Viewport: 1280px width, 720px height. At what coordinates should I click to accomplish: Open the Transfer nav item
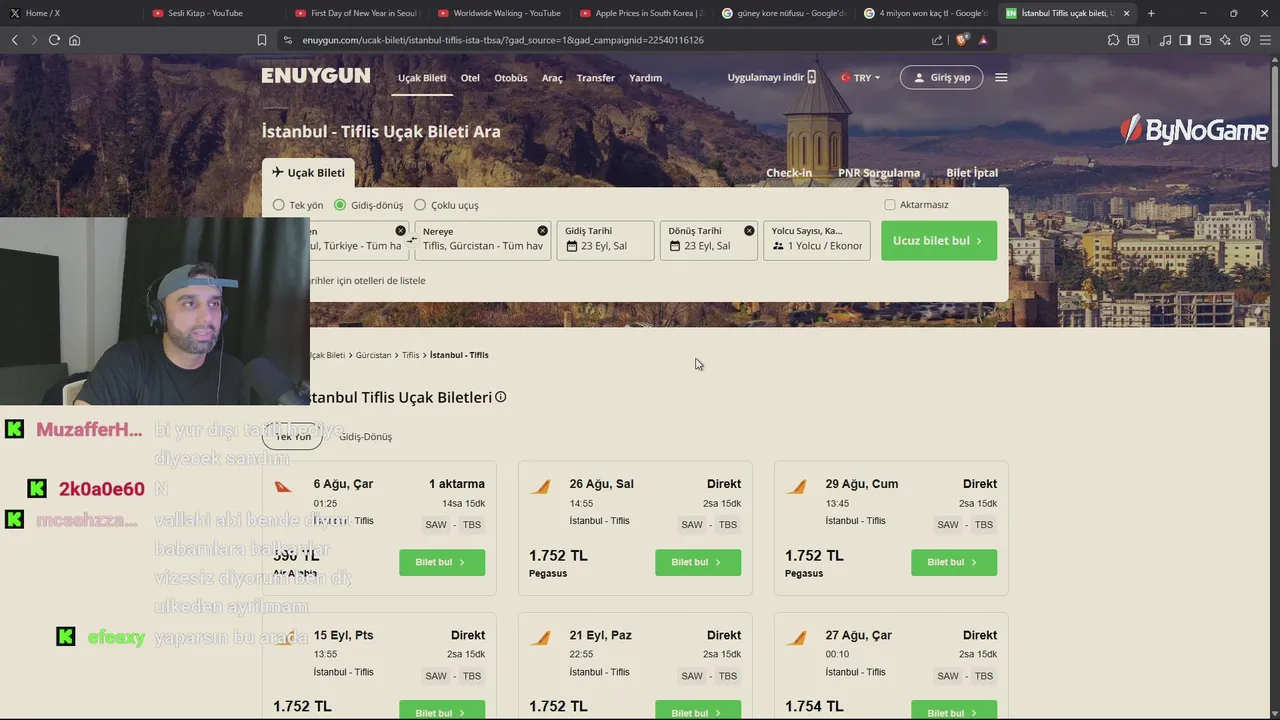click(596, 78)
